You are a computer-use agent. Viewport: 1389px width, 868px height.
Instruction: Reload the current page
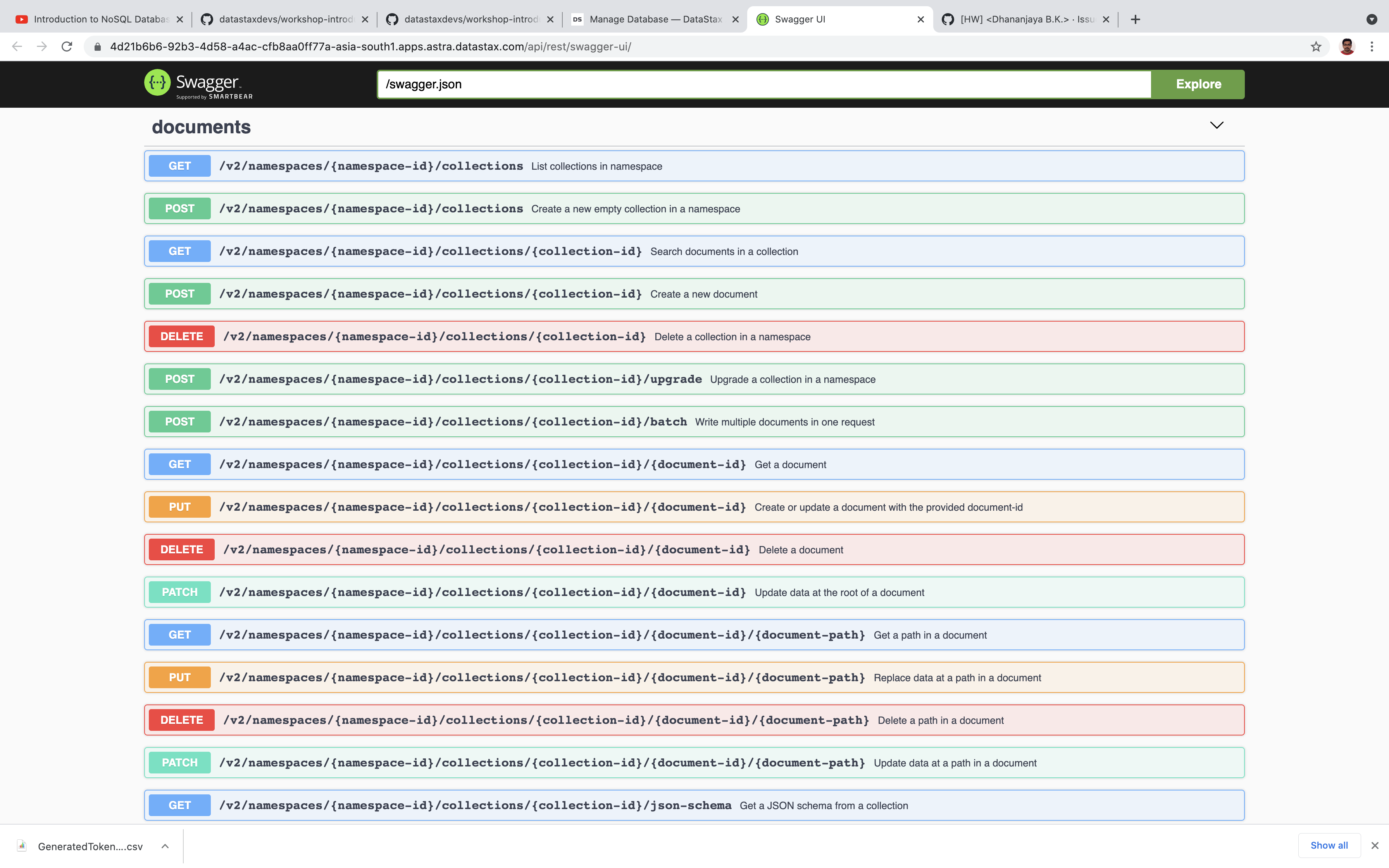[x=67, y=46]
